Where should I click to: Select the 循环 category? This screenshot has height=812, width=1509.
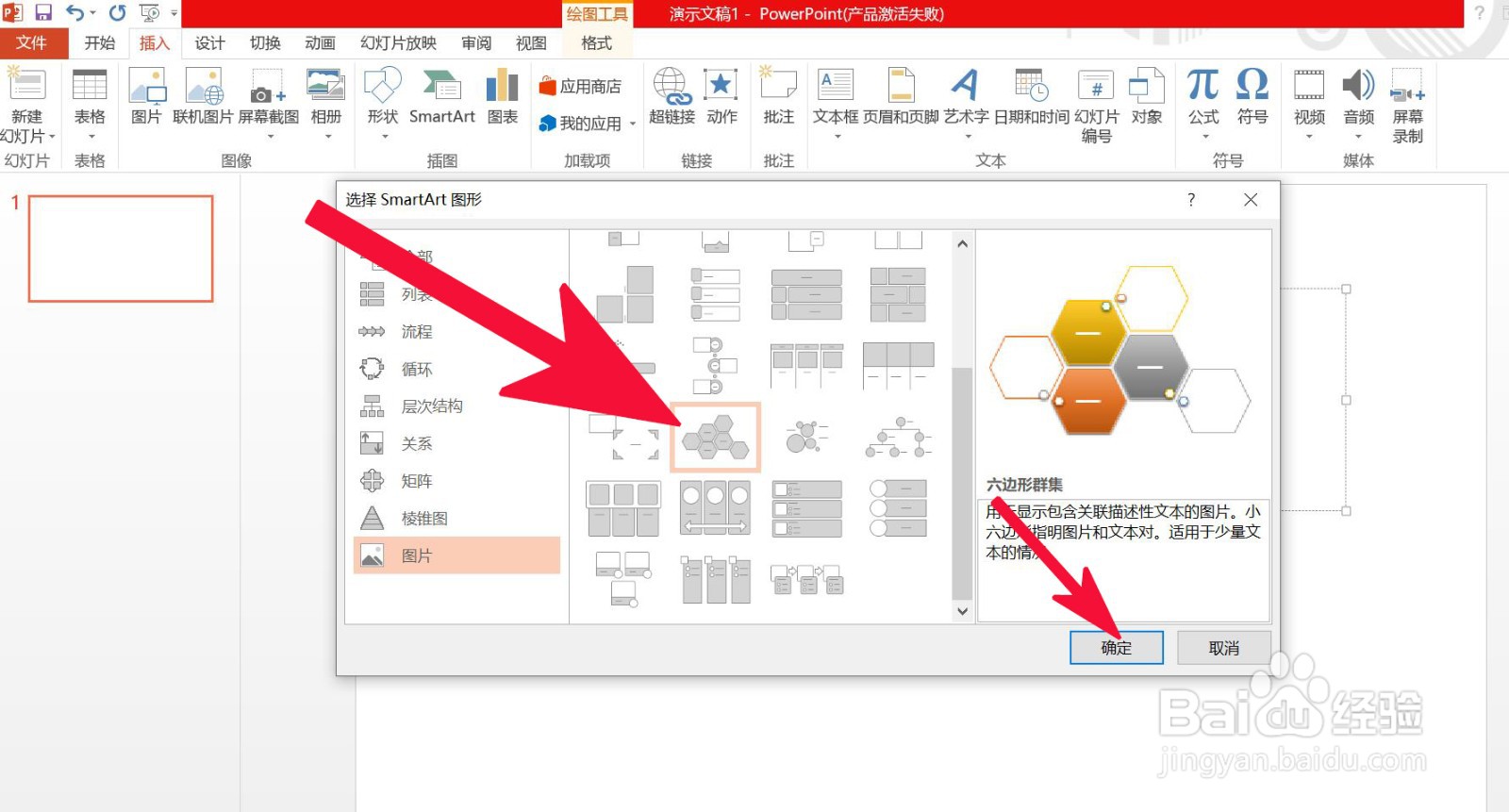456,369
